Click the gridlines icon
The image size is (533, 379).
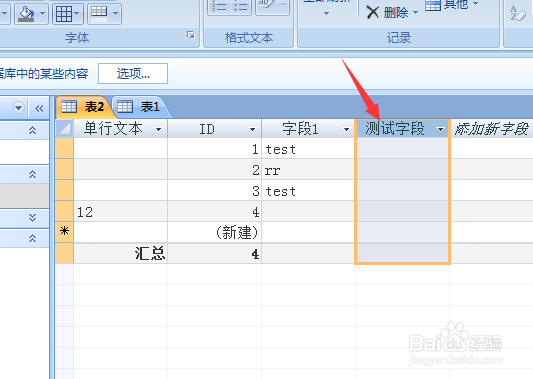[x=64, y=14]
